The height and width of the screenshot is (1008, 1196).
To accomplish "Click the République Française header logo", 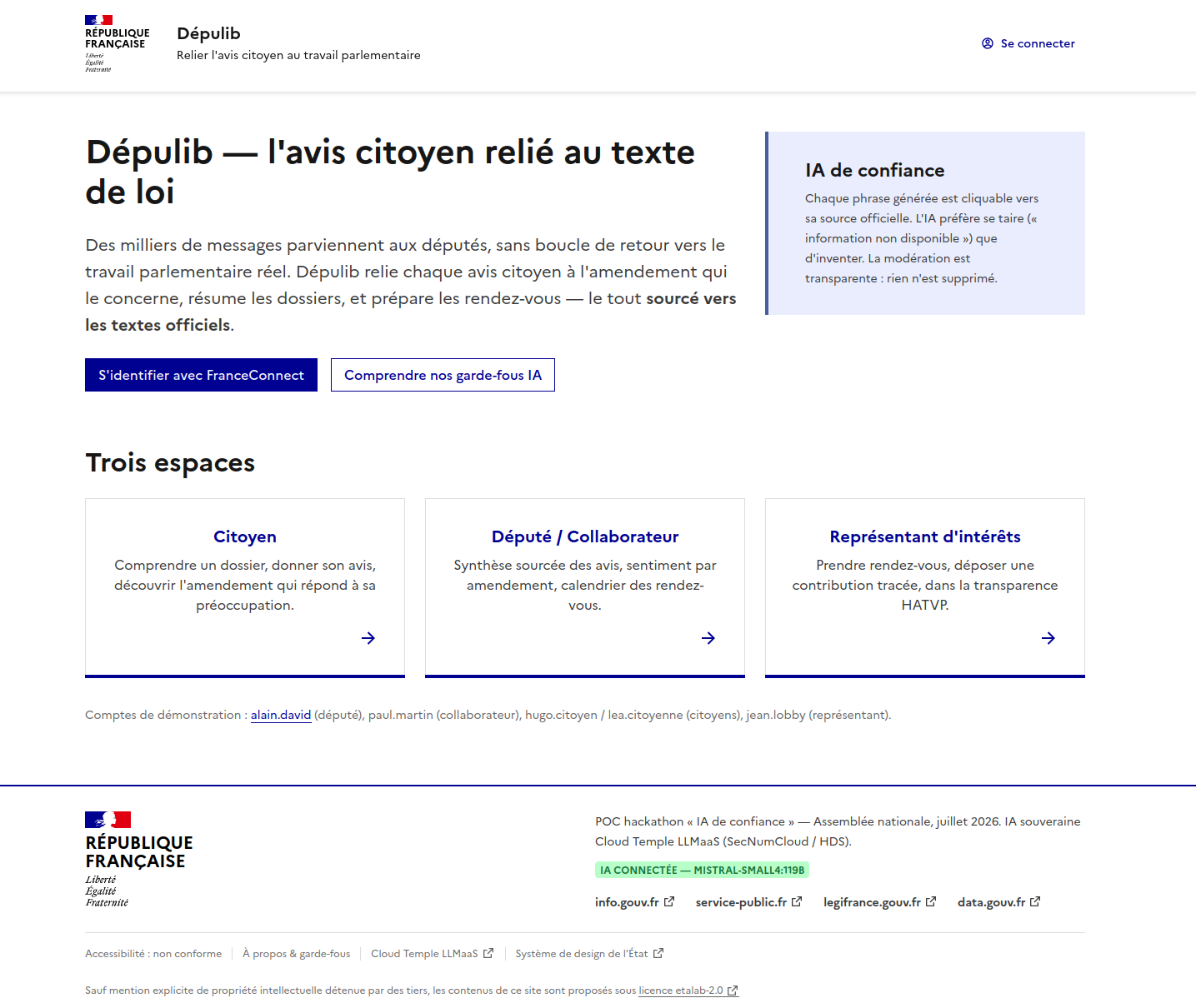I will (x=117, y=44).
